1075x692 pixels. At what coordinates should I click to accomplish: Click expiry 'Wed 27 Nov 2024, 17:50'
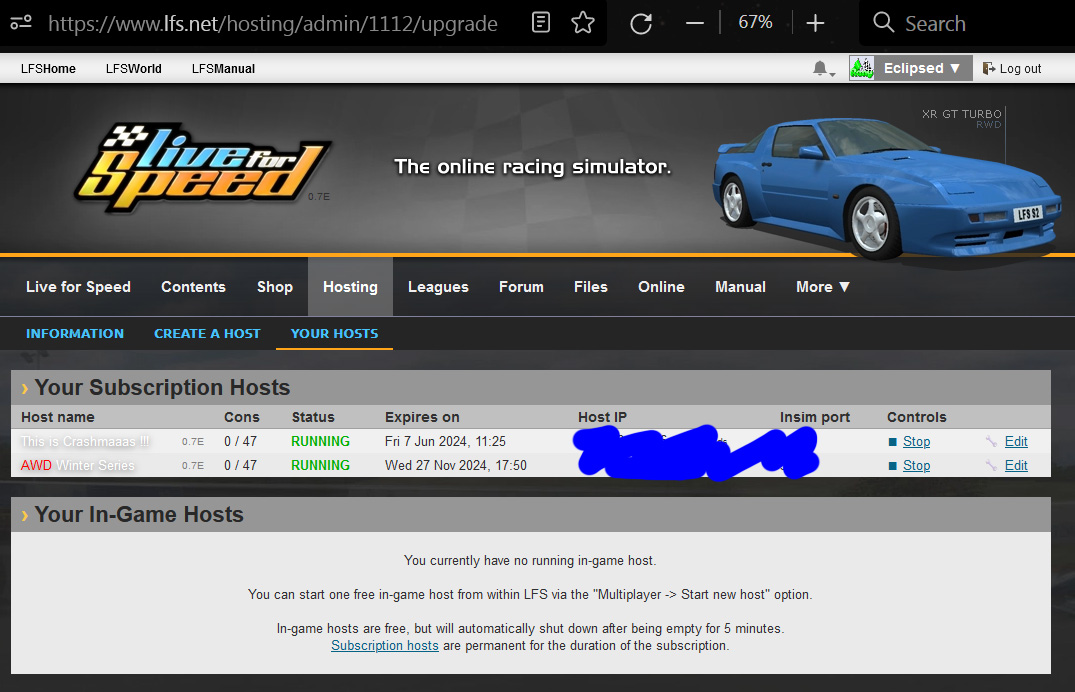pos(456,466)
